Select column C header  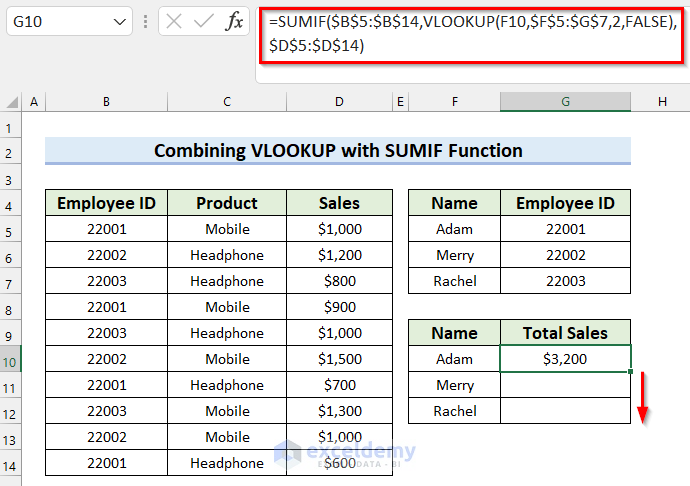(x=227, y=102)
